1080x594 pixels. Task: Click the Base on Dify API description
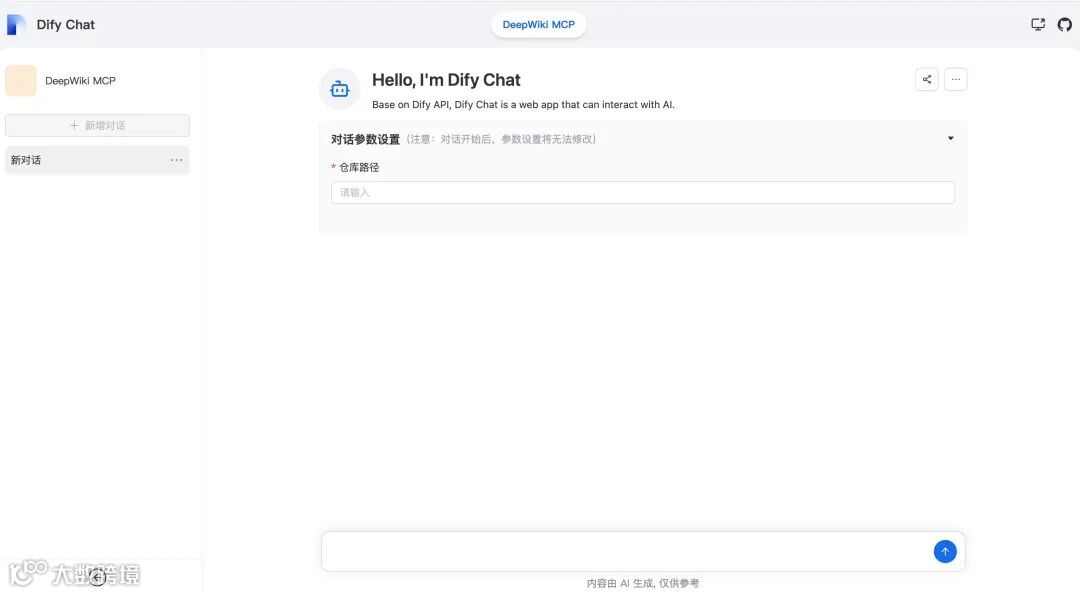point(523,105)
